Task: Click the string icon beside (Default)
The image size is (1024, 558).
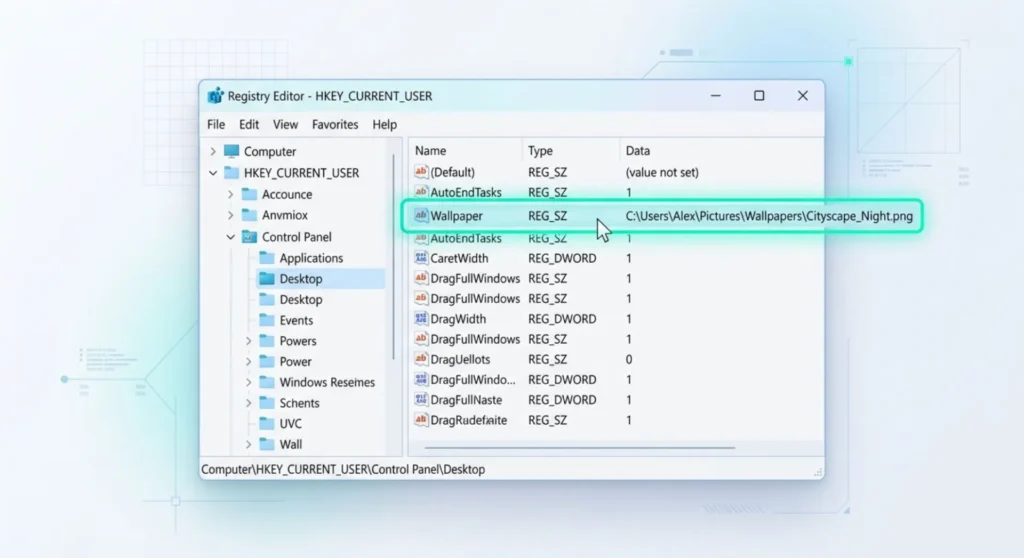Action: [x=421, y=171]
